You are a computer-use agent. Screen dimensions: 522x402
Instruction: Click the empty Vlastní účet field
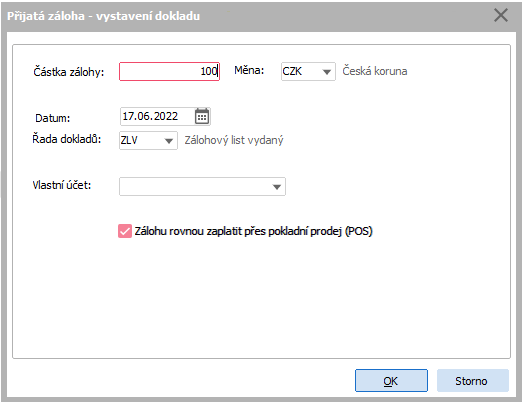(194, 187)
